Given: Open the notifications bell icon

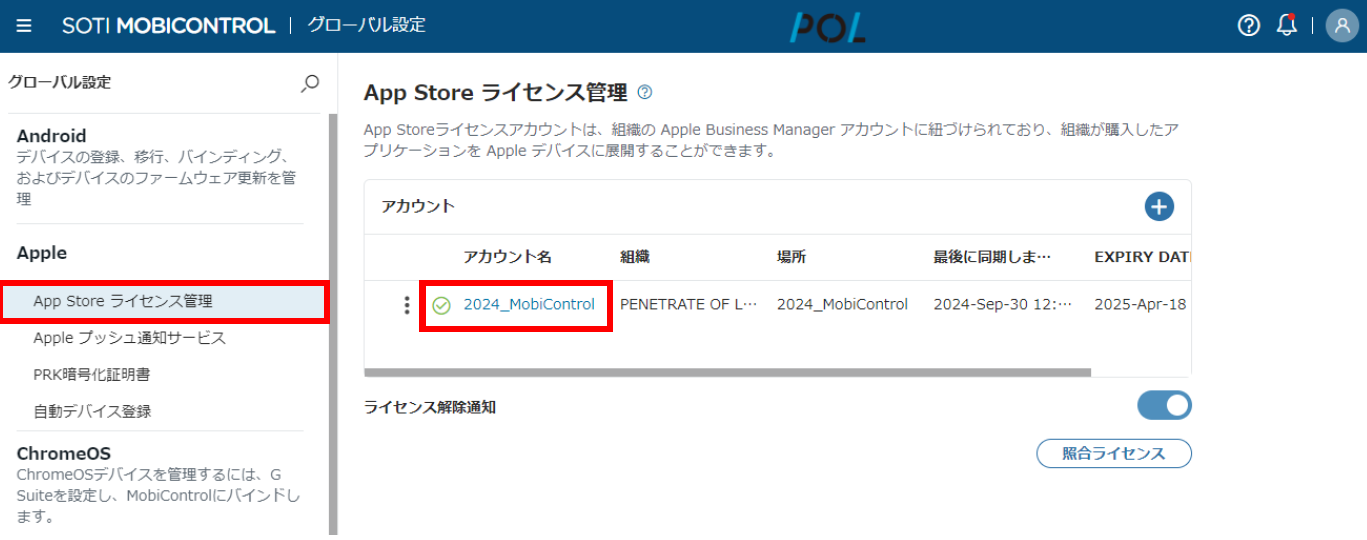Looking at the screenshot, I should (x=1287, y=26).
